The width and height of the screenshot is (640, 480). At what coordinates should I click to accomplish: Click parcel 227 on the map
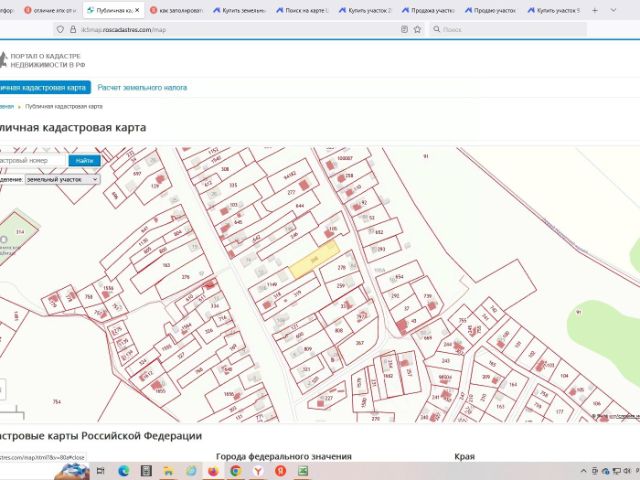(329, 398)
